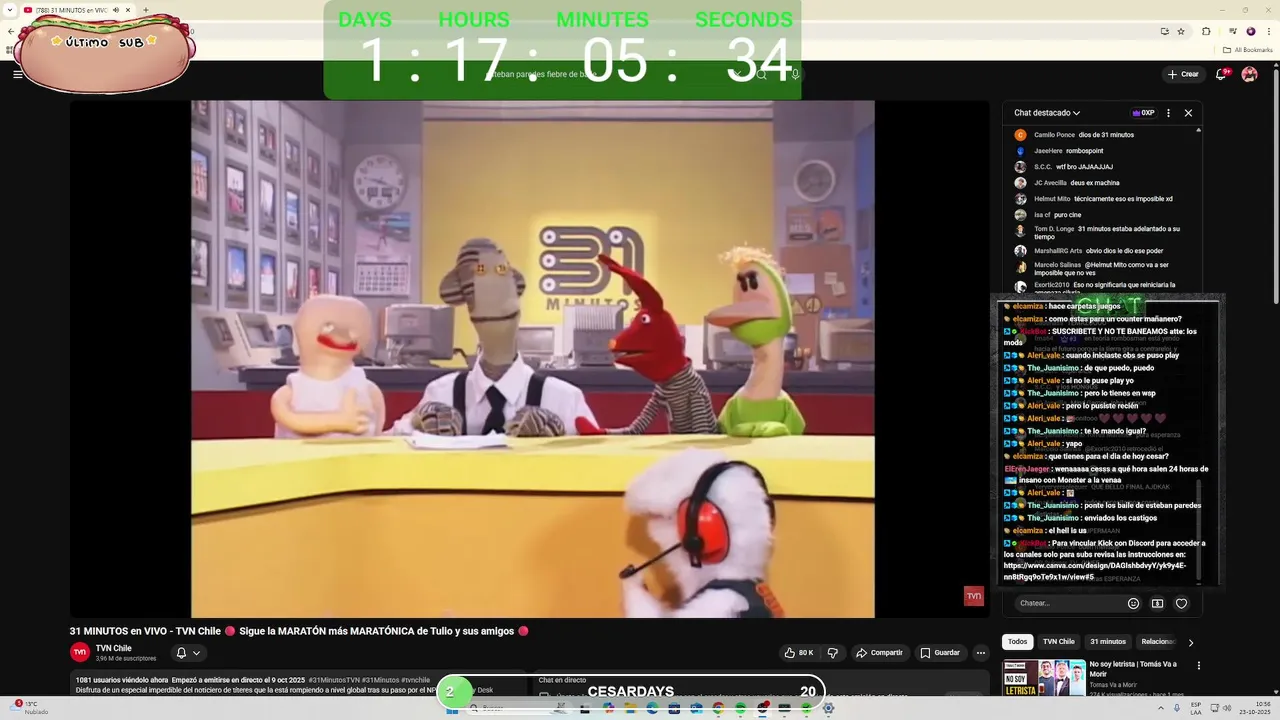This screenshot has width=1280, height=720.
Task: Click the video player area
Action: 532,359
